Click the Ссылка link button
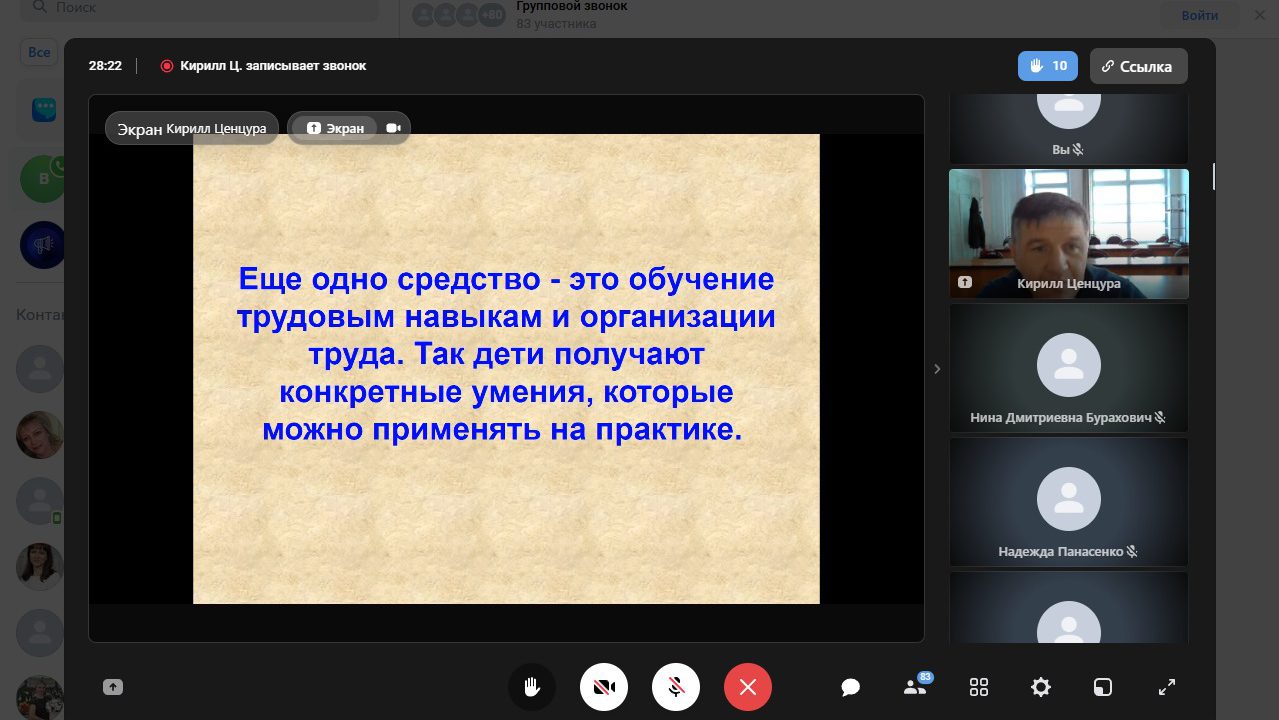The width and height of the screenshot is (1279, 720). coord(1138,66)
